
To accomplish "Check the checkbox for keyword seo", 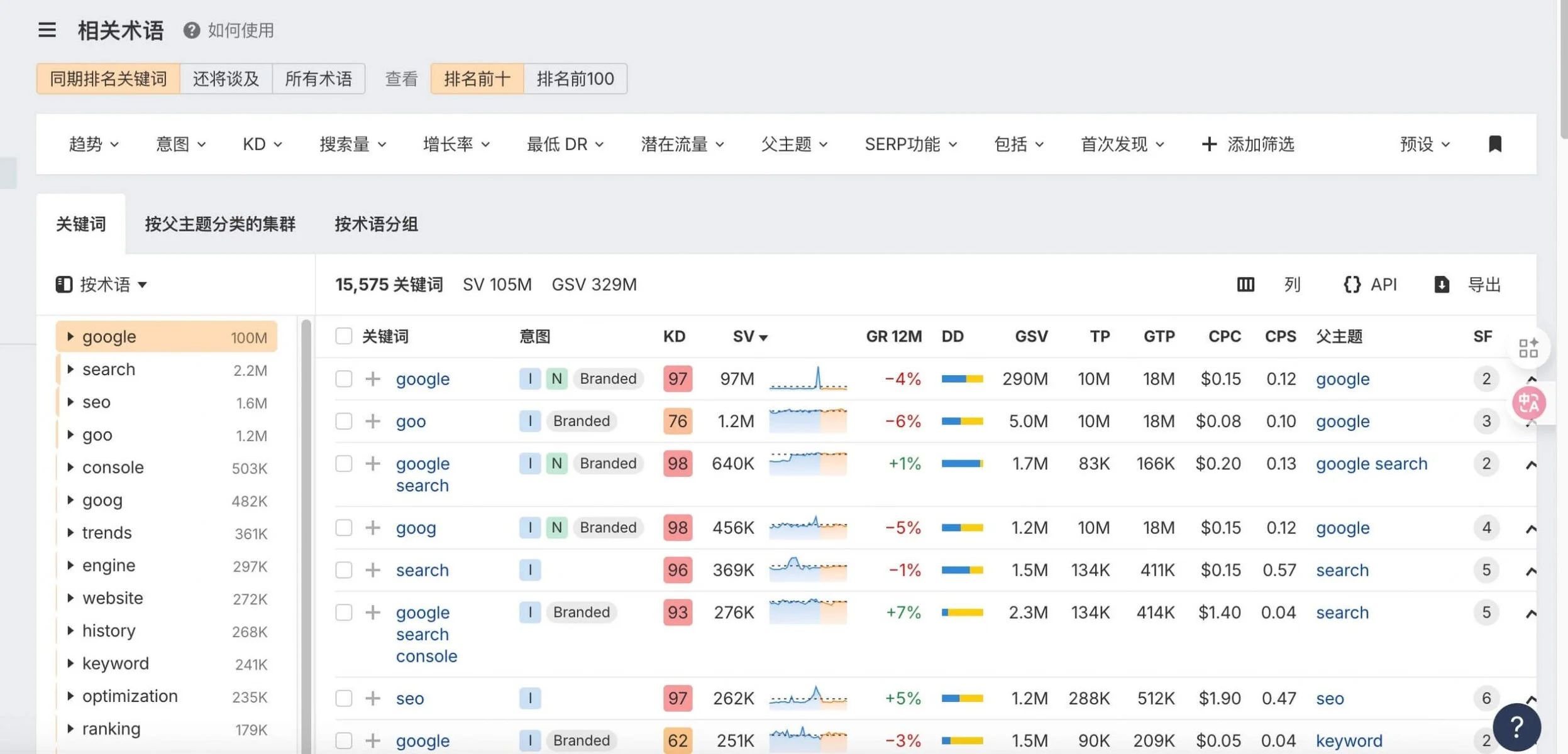I will (343, 697).
